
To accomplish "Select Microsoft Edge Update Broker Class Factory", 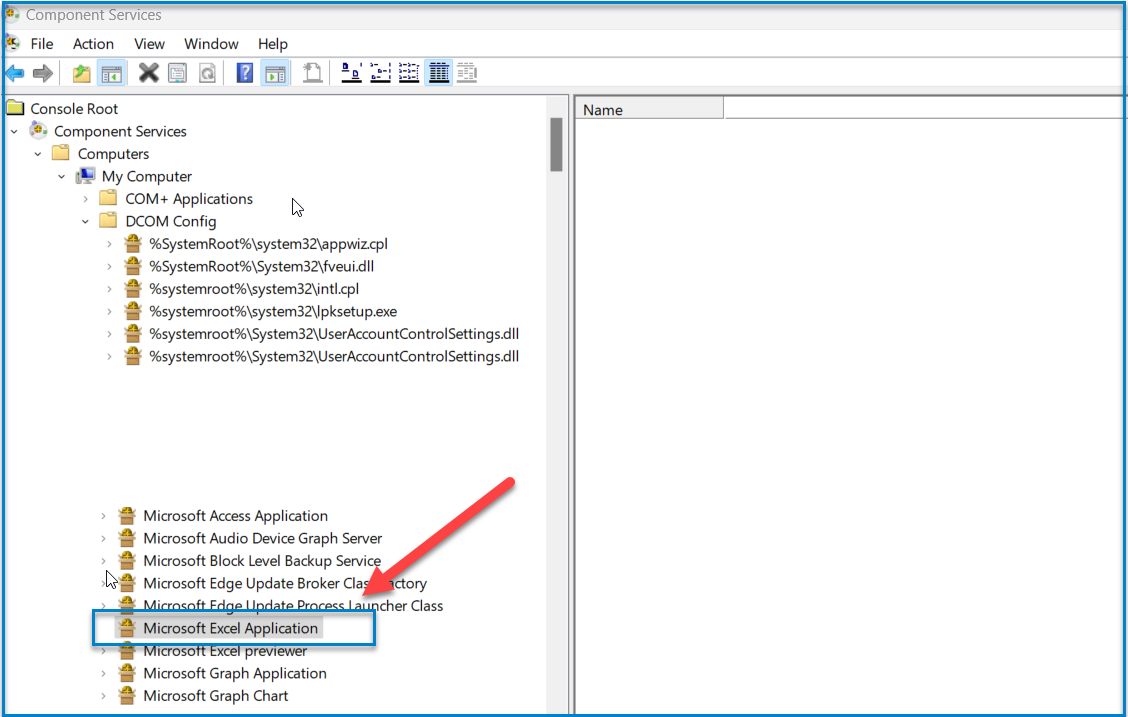I will coord(285,583).
